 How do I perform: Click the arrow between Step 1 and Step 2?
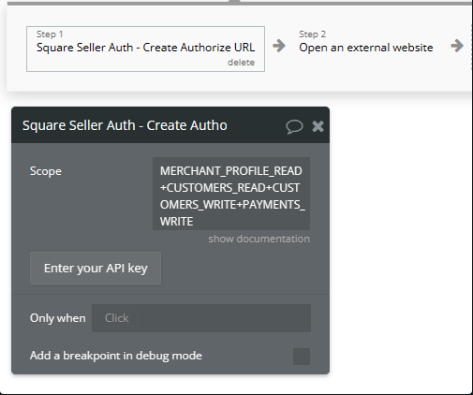point(279,46)
